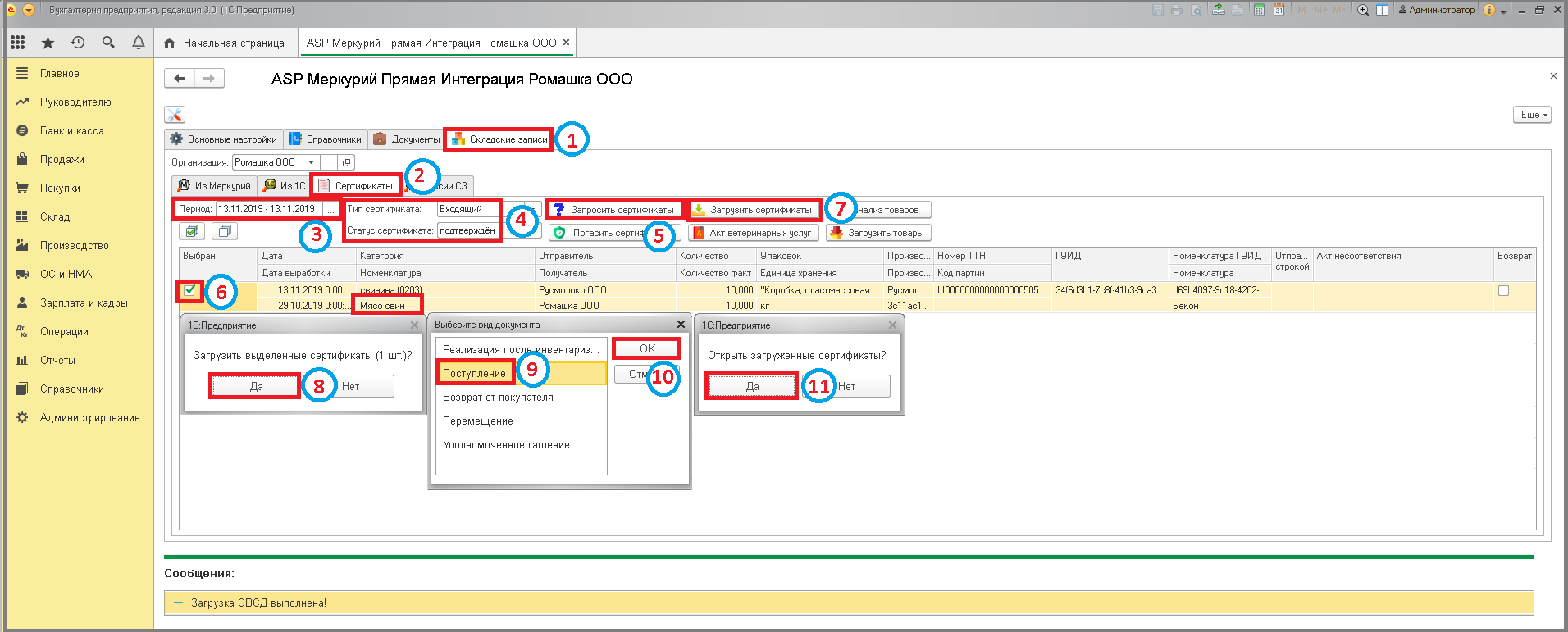Click Загрузка ЭВСД выполнена message
The image size is (1568, 632).
coord(258,602)
